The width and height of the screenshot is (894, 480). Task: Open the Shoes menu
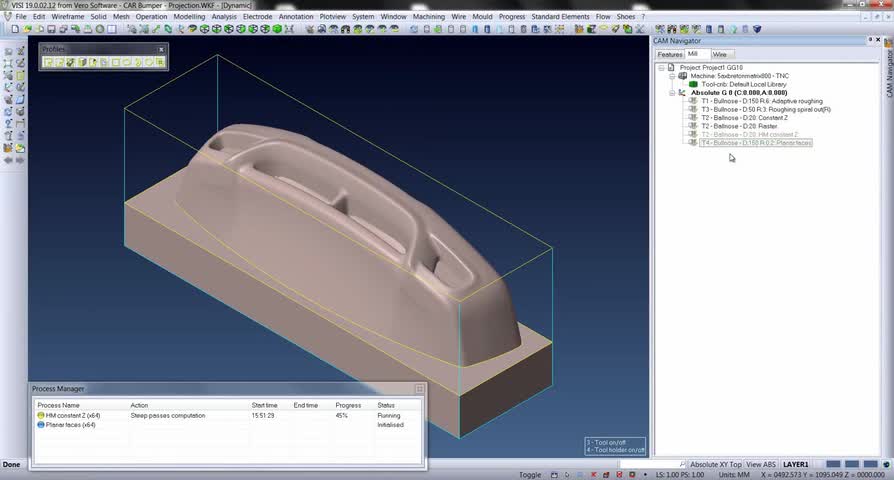coord(625,17)
